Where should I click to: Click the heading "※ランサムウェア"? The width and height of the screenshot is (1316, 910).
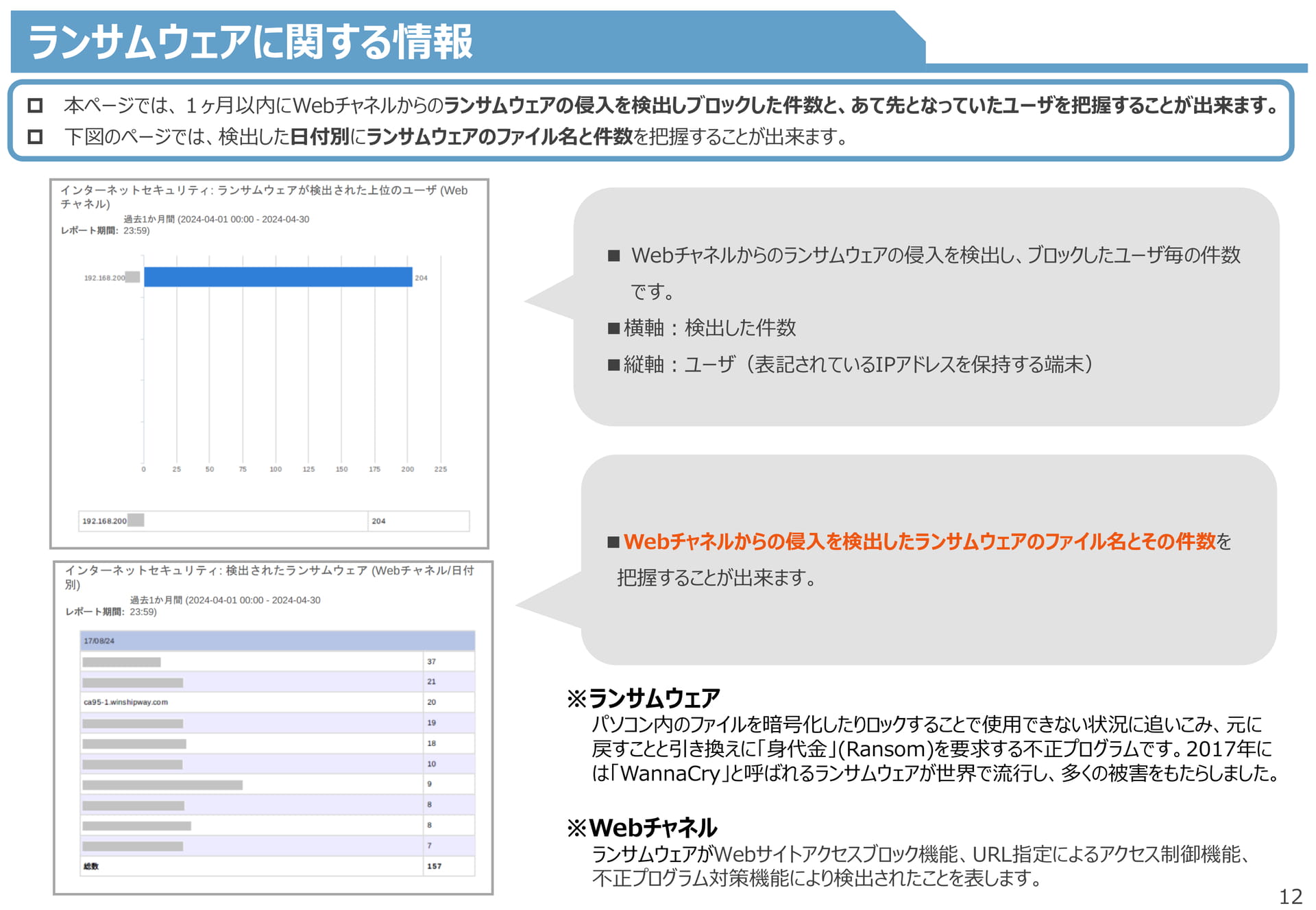(644, 698)
